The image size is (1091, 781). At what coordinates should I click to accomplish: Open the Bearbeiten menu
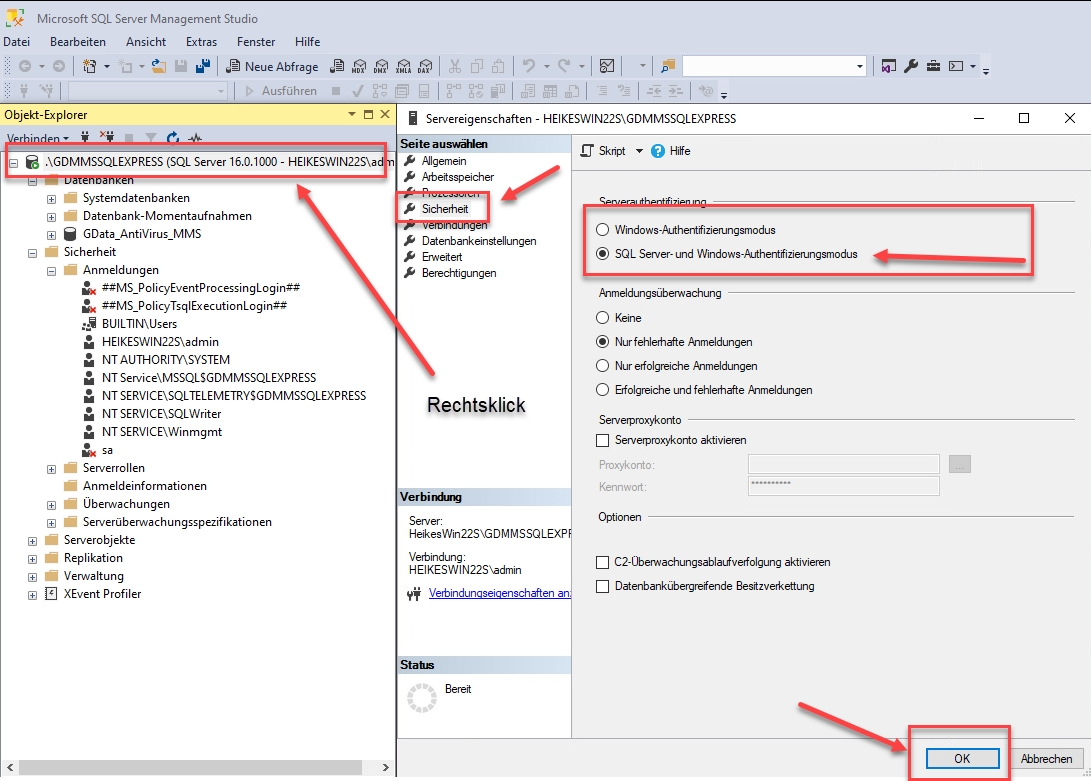(x=78, y=42)
